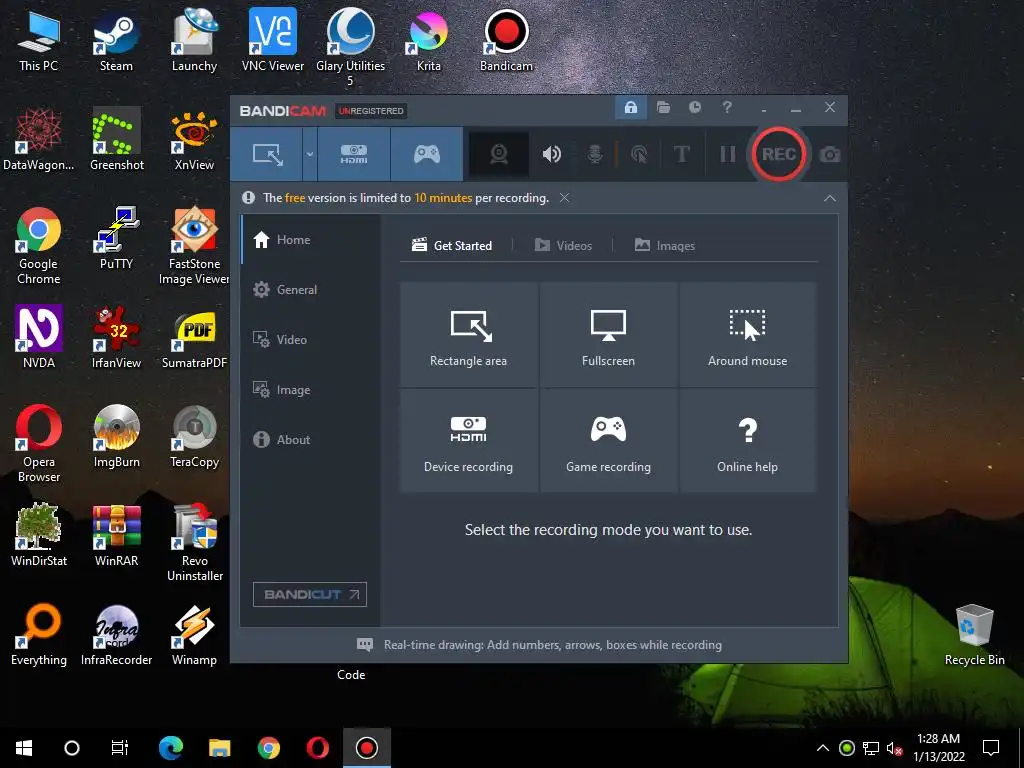Click the UNREGISTERED badge
This screenshot has width=1024, height=768.
tap(371, 111)
